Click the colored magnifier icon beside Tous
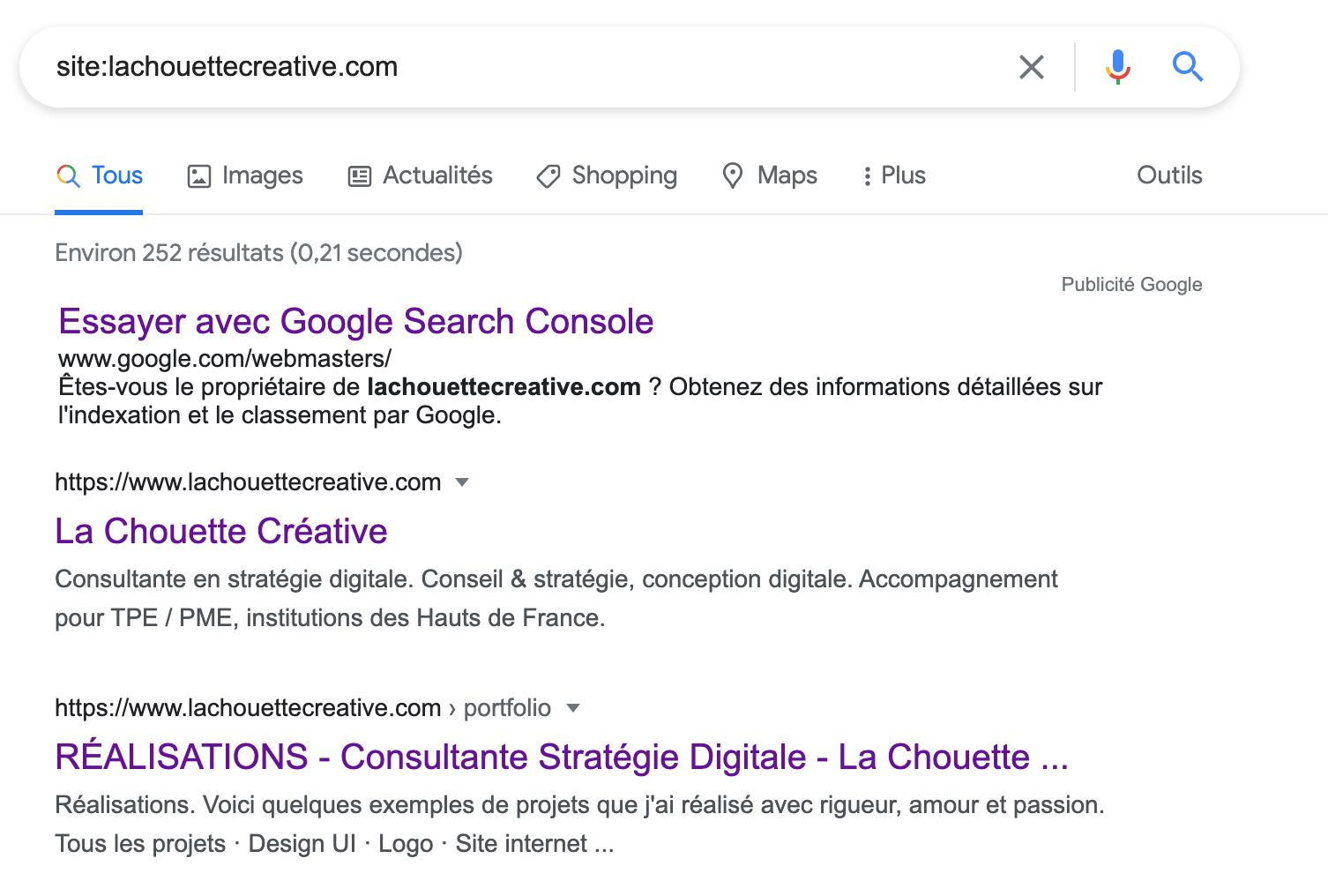 click(68, 175)
